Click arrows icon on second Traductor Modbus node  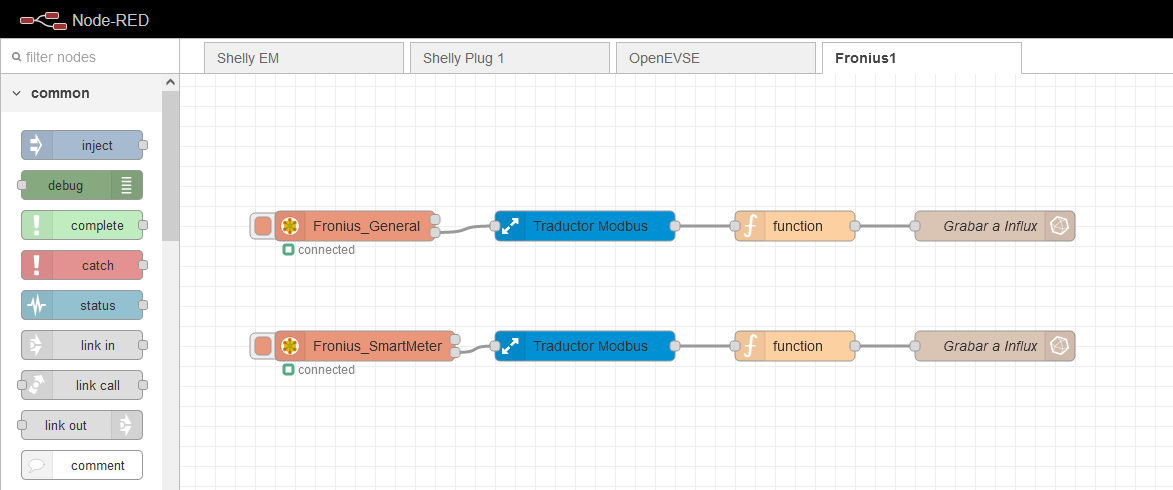(x=510, y=346)
